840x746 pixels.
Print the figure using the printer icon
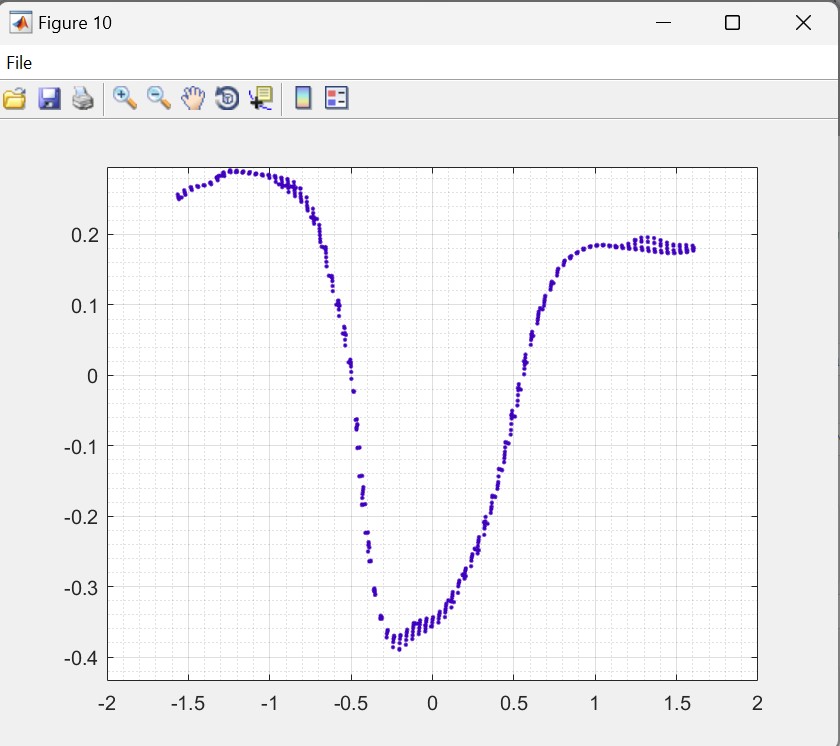(x=83, y=98)
